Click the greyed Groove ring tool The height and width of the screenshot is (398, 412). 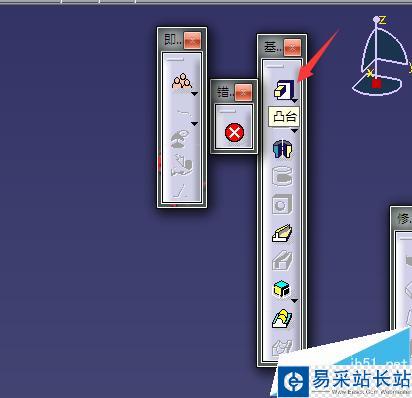pos(282,176)
